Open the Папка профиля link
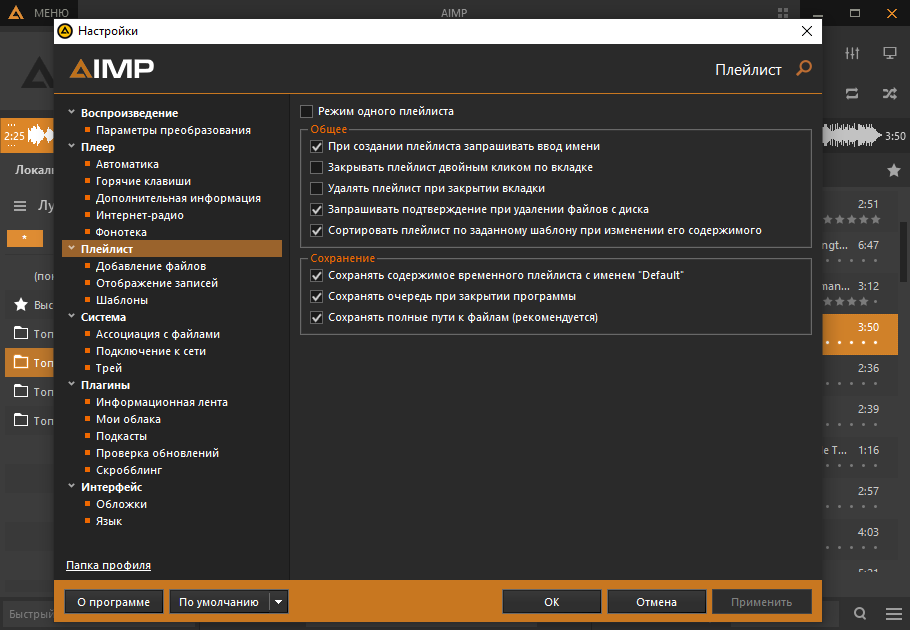 coord(109,565)
